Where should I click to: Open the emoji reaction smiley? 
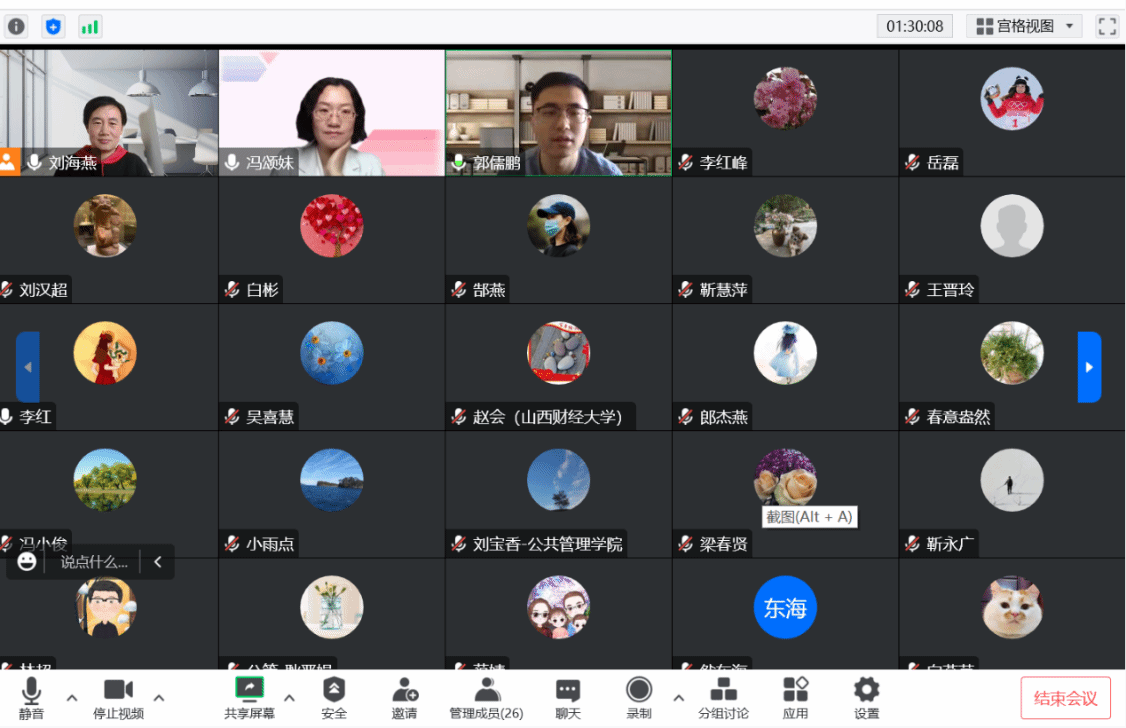(27, 562)
